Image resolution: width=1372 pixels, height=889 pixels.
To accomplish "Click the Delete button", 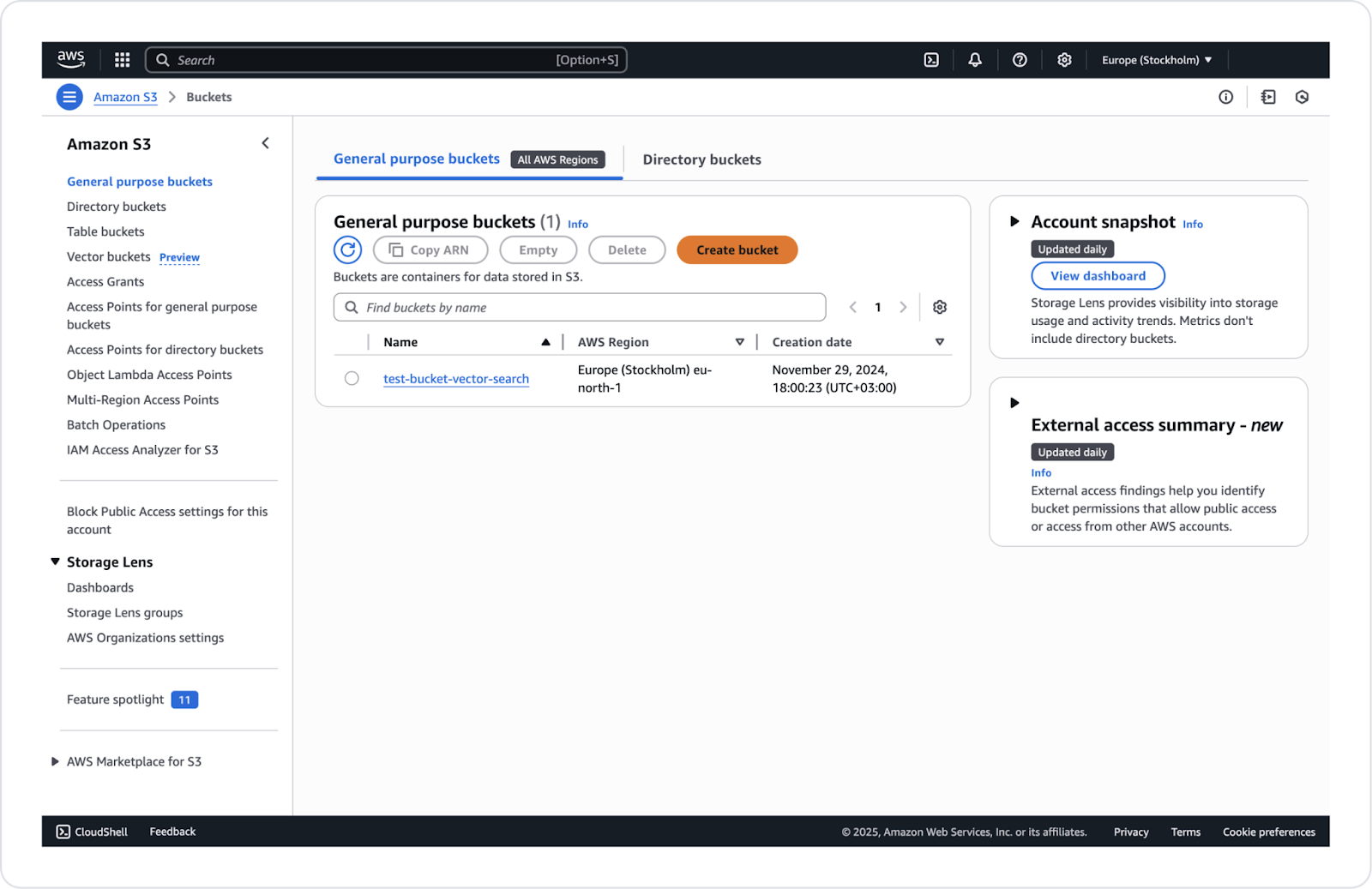I will pos(627,249).
